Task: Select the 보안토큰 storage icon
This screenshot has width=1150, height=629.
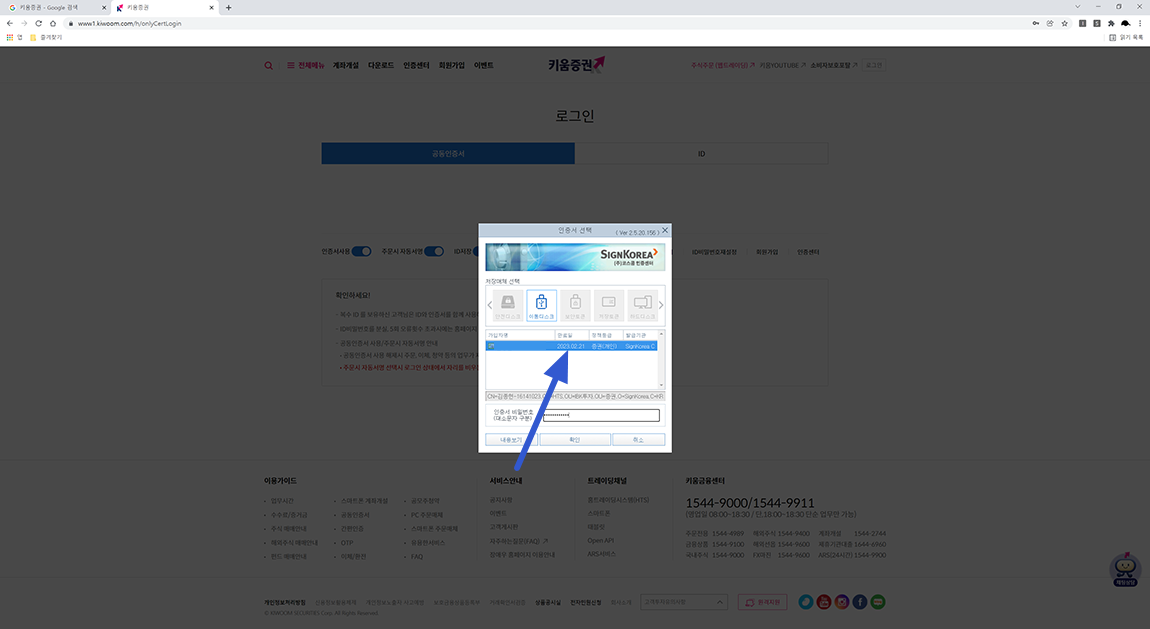Action: point(575,305)
